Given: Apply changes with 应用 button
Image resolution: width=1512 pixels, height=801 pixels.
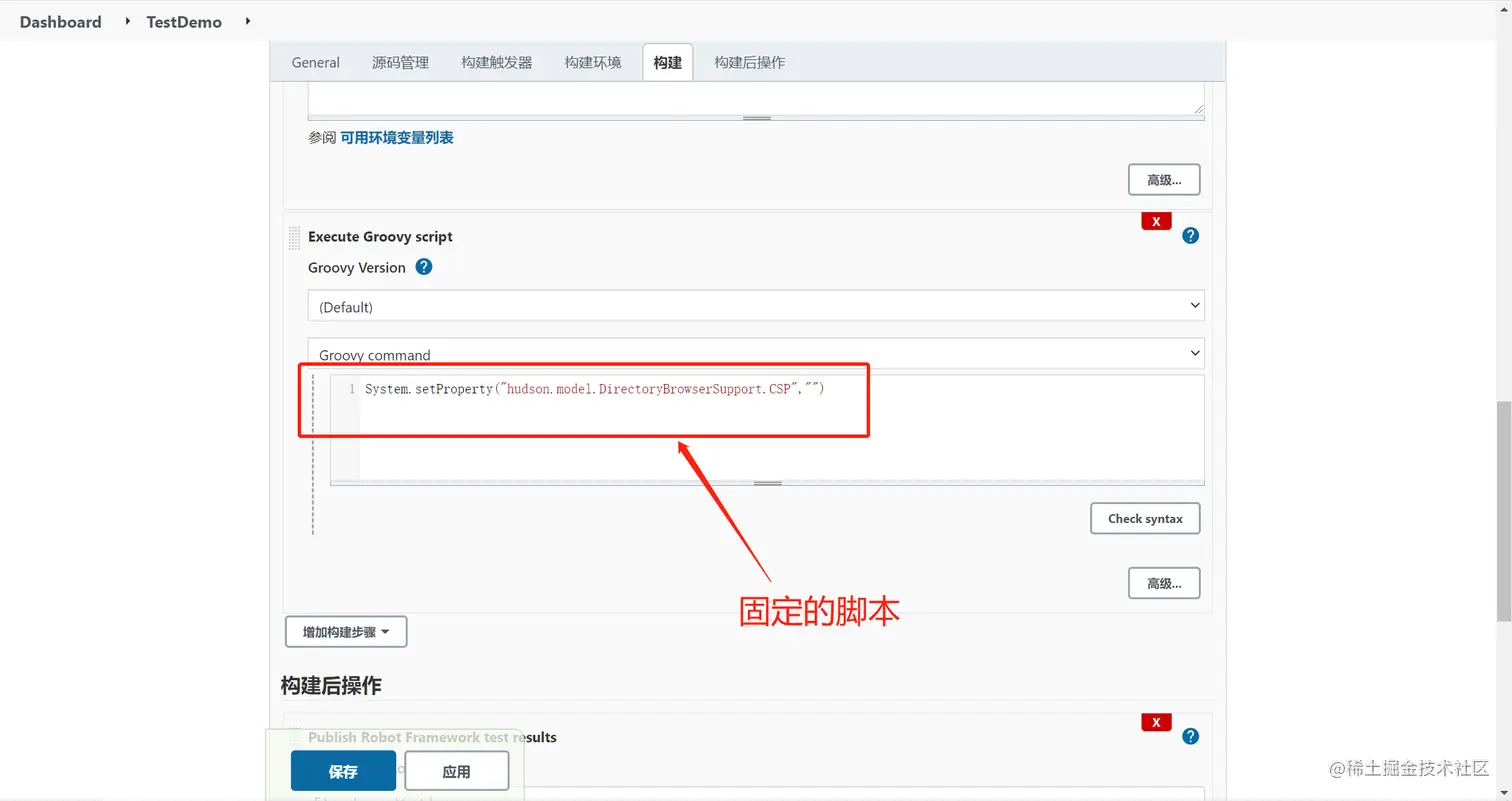Looking at the screenshot, I should 456,771.
